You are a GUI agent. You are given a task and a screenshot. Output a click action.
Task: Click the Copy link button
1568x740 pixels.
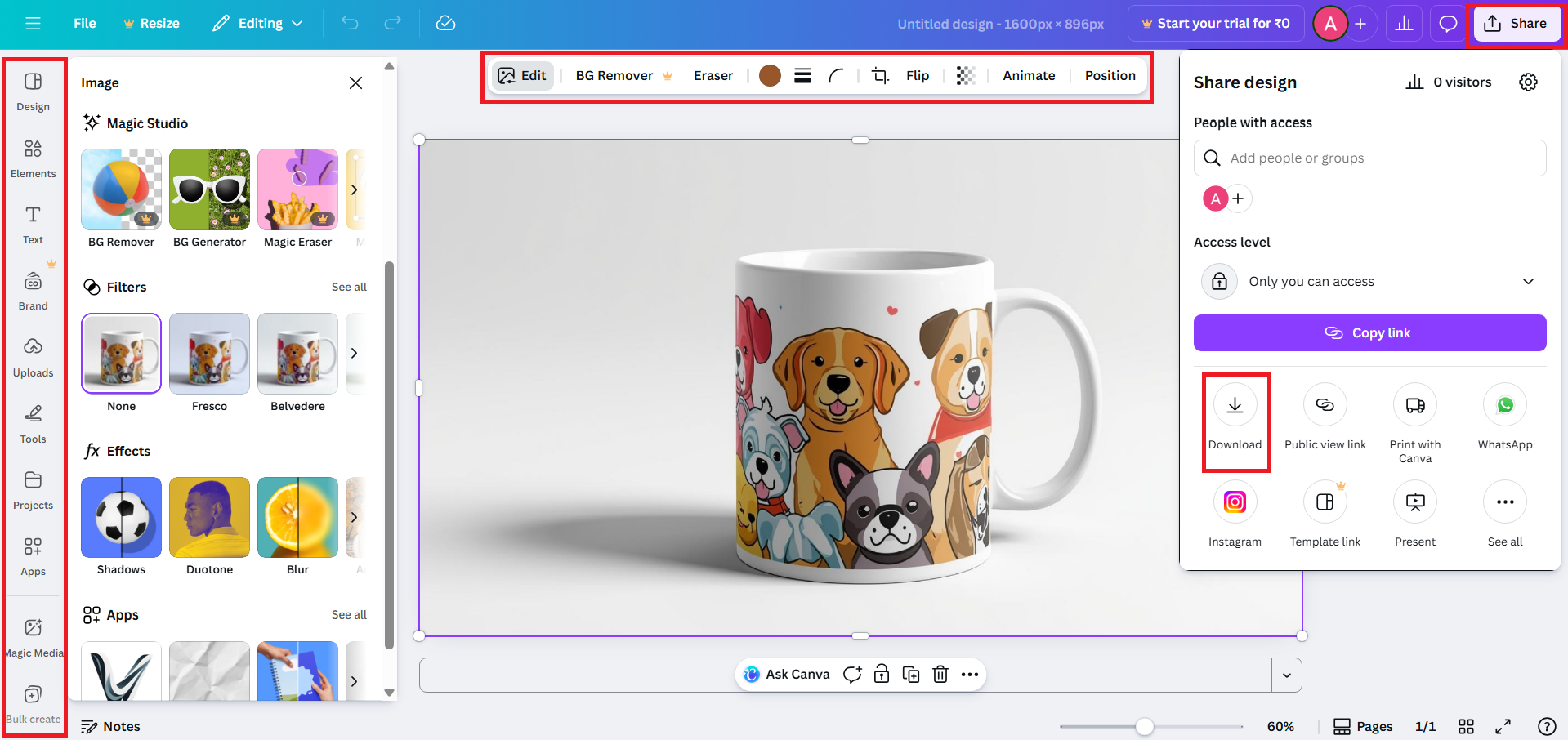pos(1369,332)
